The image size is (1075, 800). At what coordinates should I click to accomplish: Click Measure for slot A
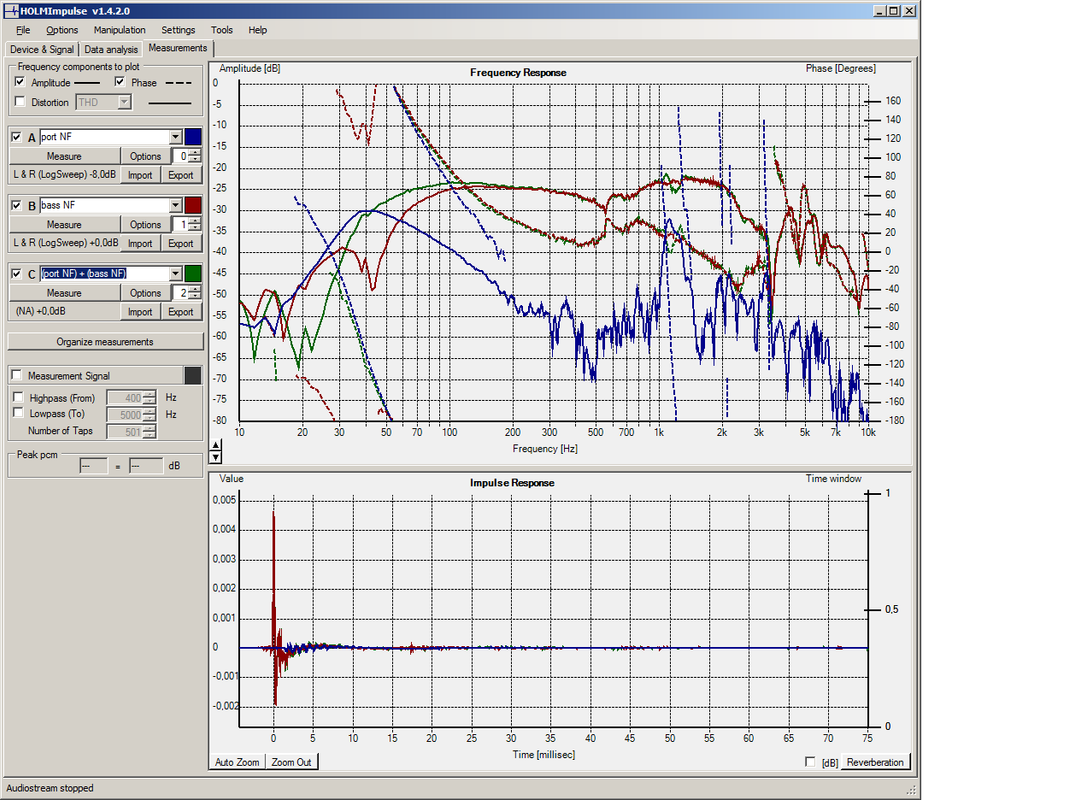tap(64, 156)
